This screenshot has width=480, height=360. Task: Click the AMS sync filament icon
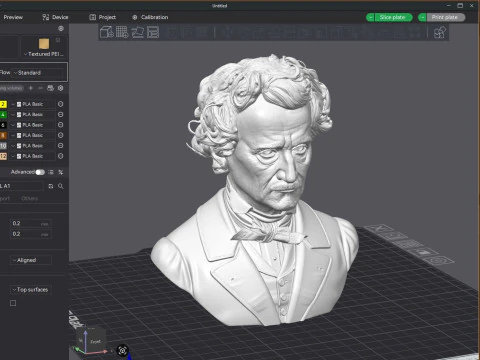click(x=50, y=88)
